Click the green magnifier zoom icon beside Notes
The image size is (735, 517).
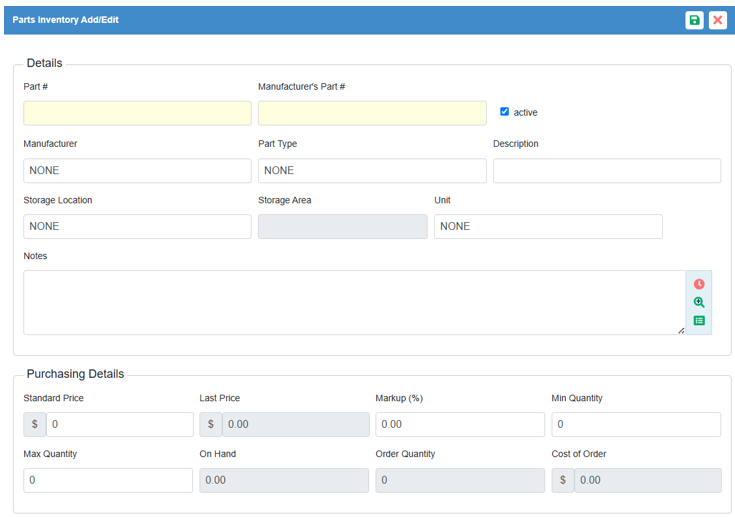699,302
